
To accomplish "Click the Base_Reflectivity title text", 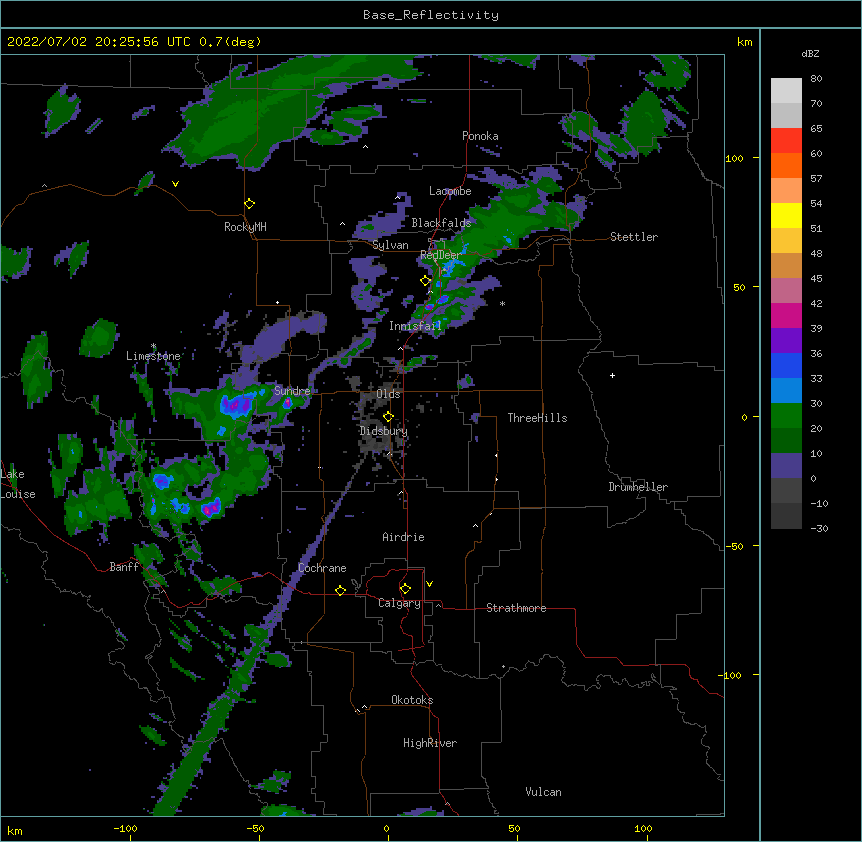I will 431,15.
